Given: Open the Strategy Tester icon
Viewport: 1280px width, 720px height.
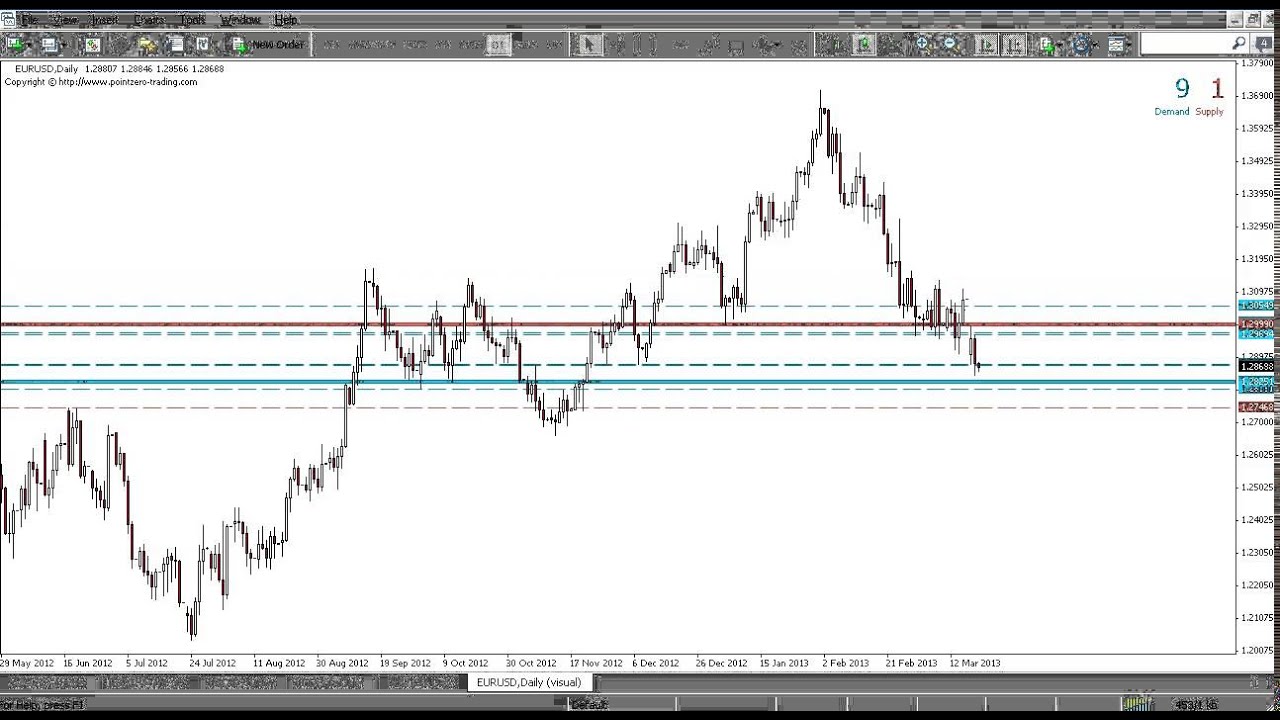Looking at the screenshot, I should [x=202, y=44].
